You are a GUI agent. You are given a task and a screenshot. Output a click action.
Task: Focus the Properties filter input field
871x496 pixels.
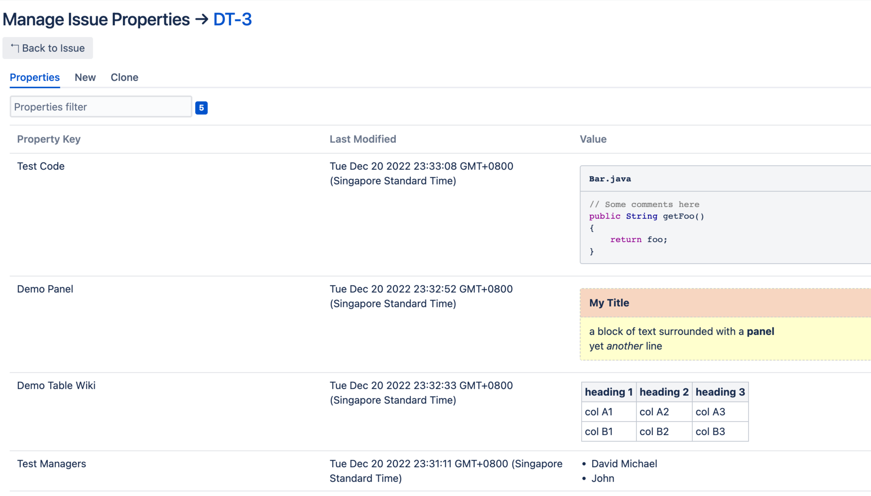coord(100,107)
